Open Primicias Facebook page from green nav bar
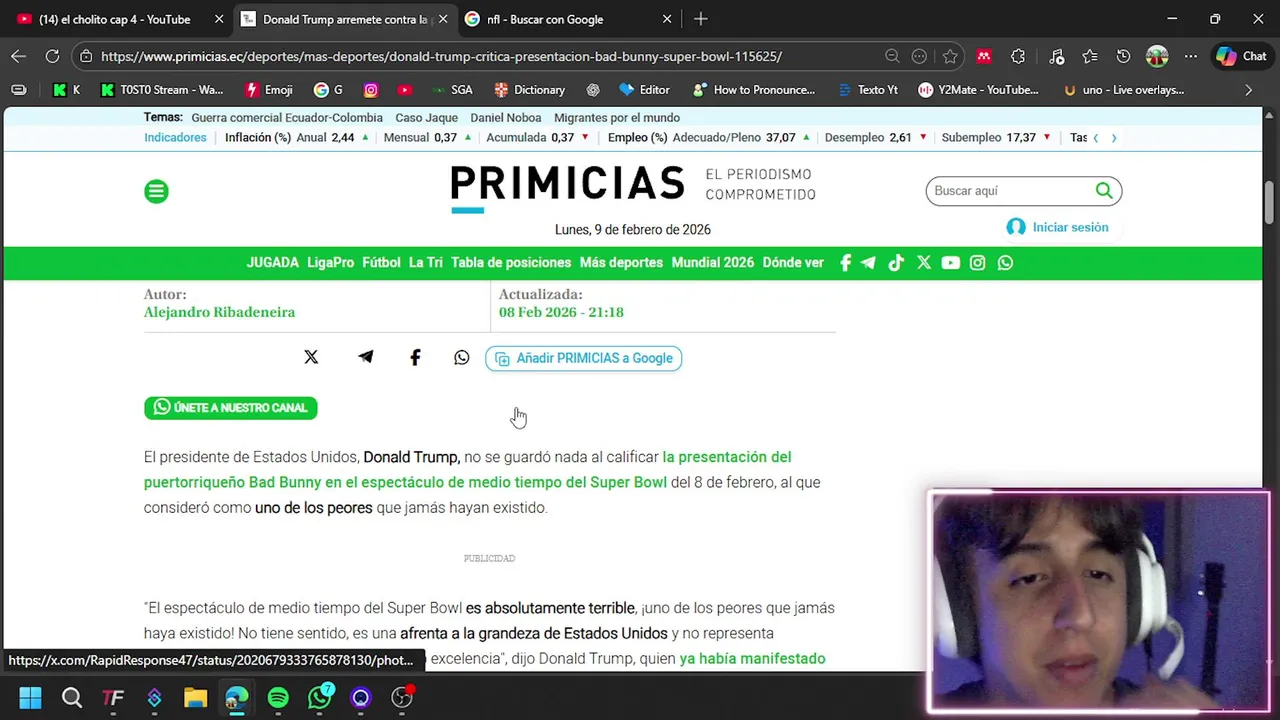 click(x=845, y=263)
